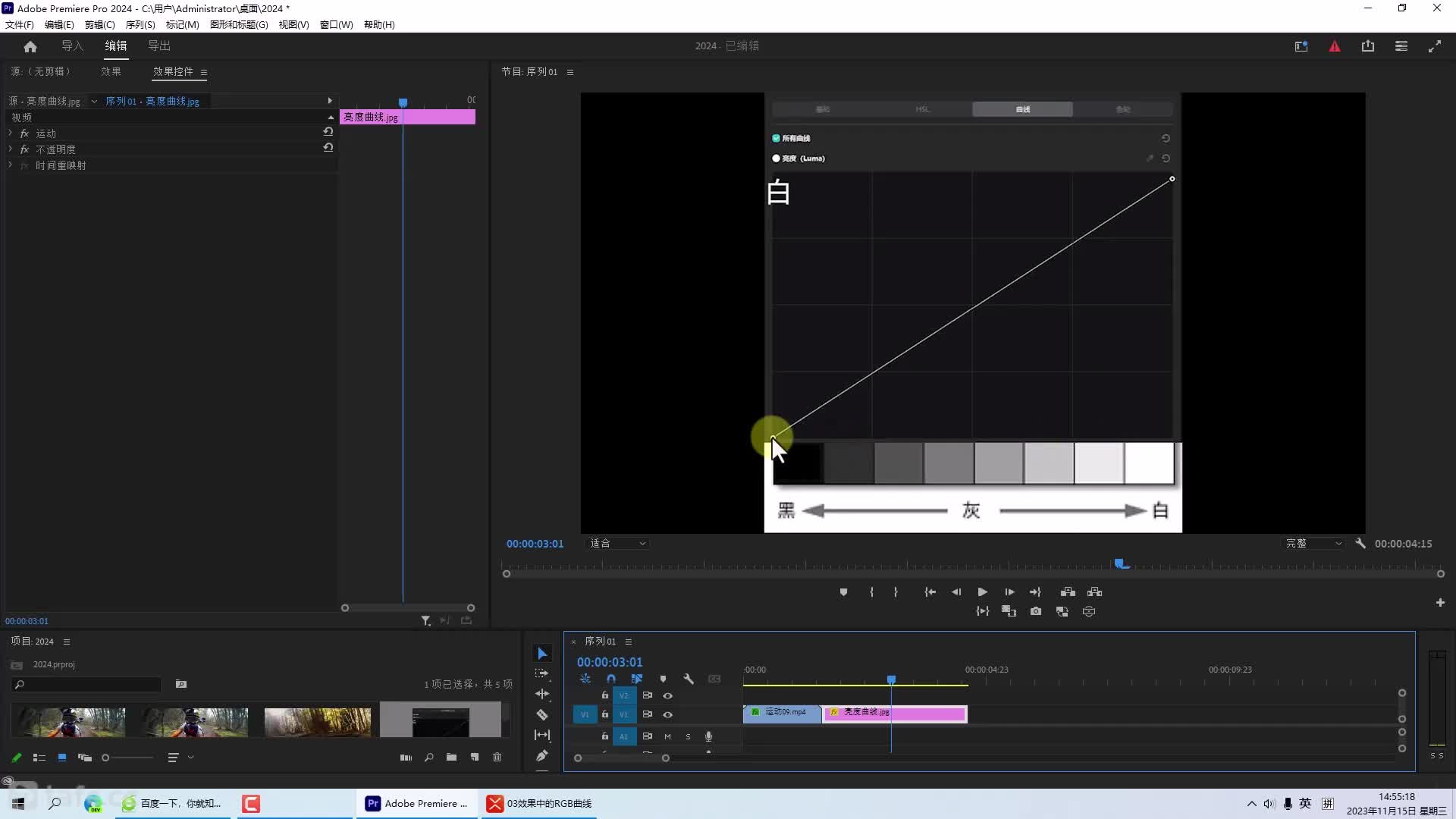This screenshot has width=1456, height=819.
Task: Open the 剪辑(C) menu
Action: pyautogui.click(x=99, y=25)
